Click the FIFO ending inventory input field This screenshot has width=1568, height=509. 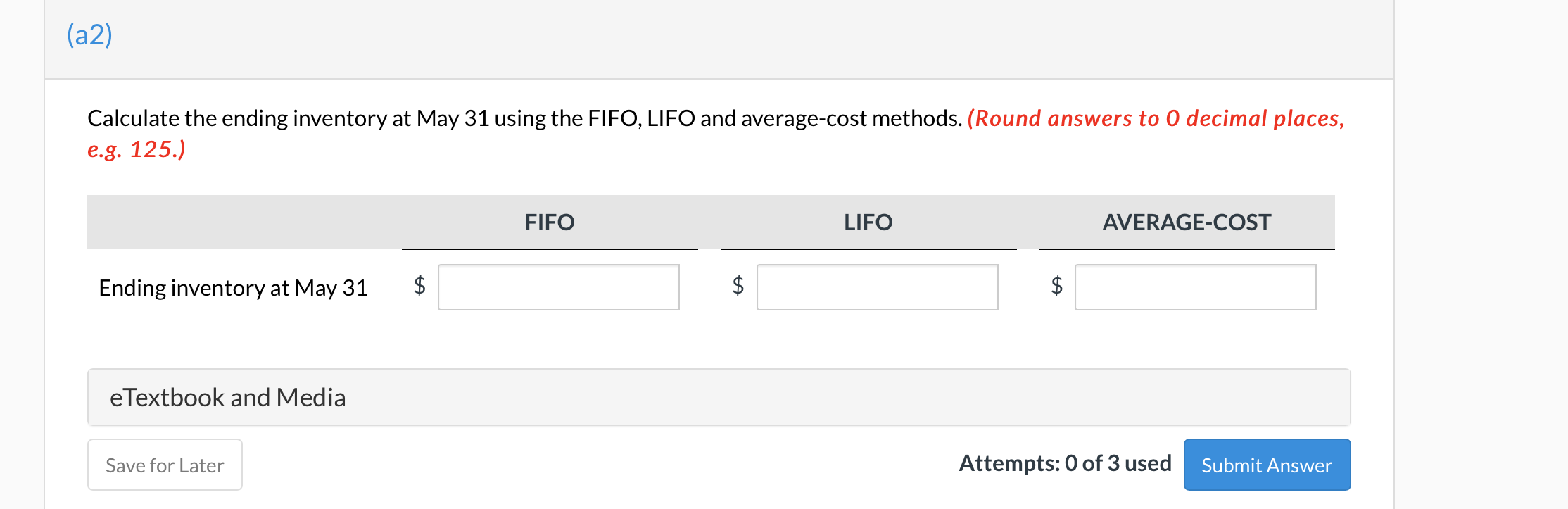coord(558,287)
